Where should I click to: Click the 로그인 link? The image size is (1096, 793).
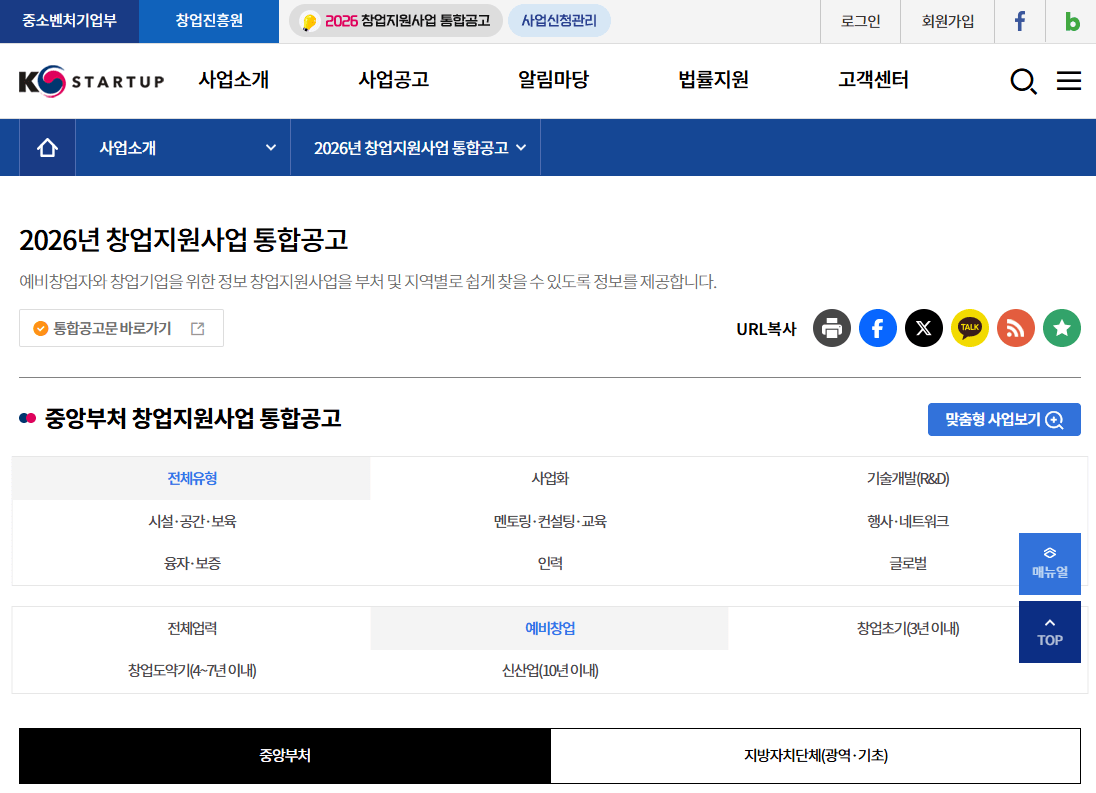(859, 21)
